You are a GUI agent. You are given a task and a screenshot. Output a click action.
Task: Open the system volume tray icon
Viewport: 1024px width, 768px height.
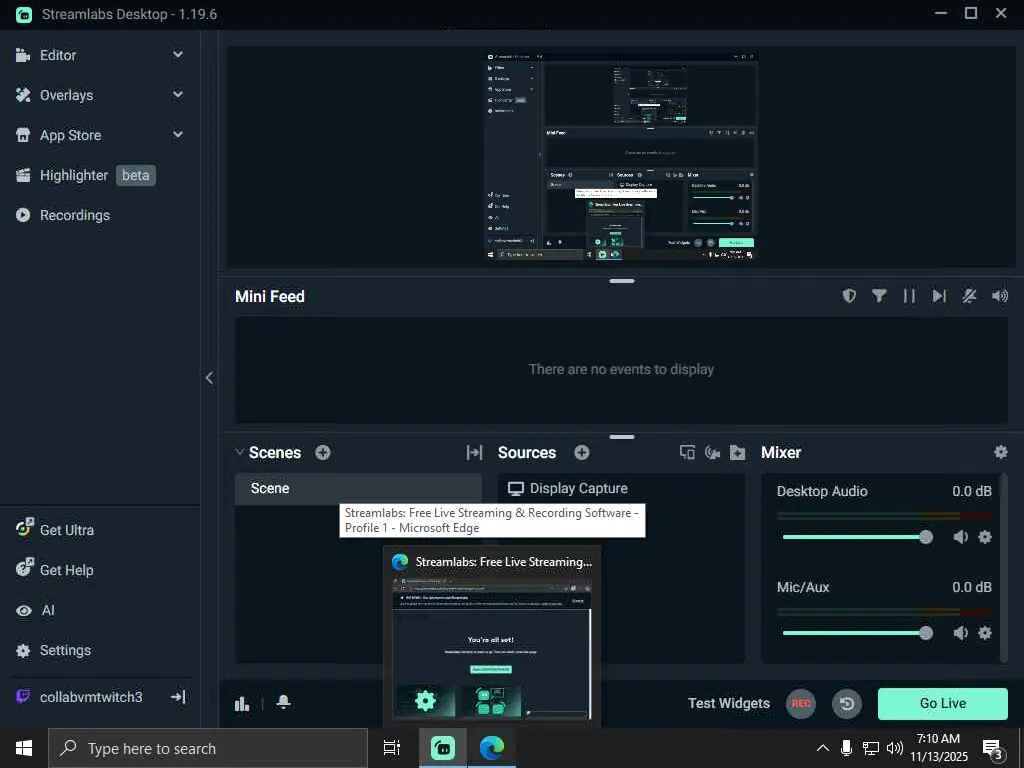coord(895,748)
